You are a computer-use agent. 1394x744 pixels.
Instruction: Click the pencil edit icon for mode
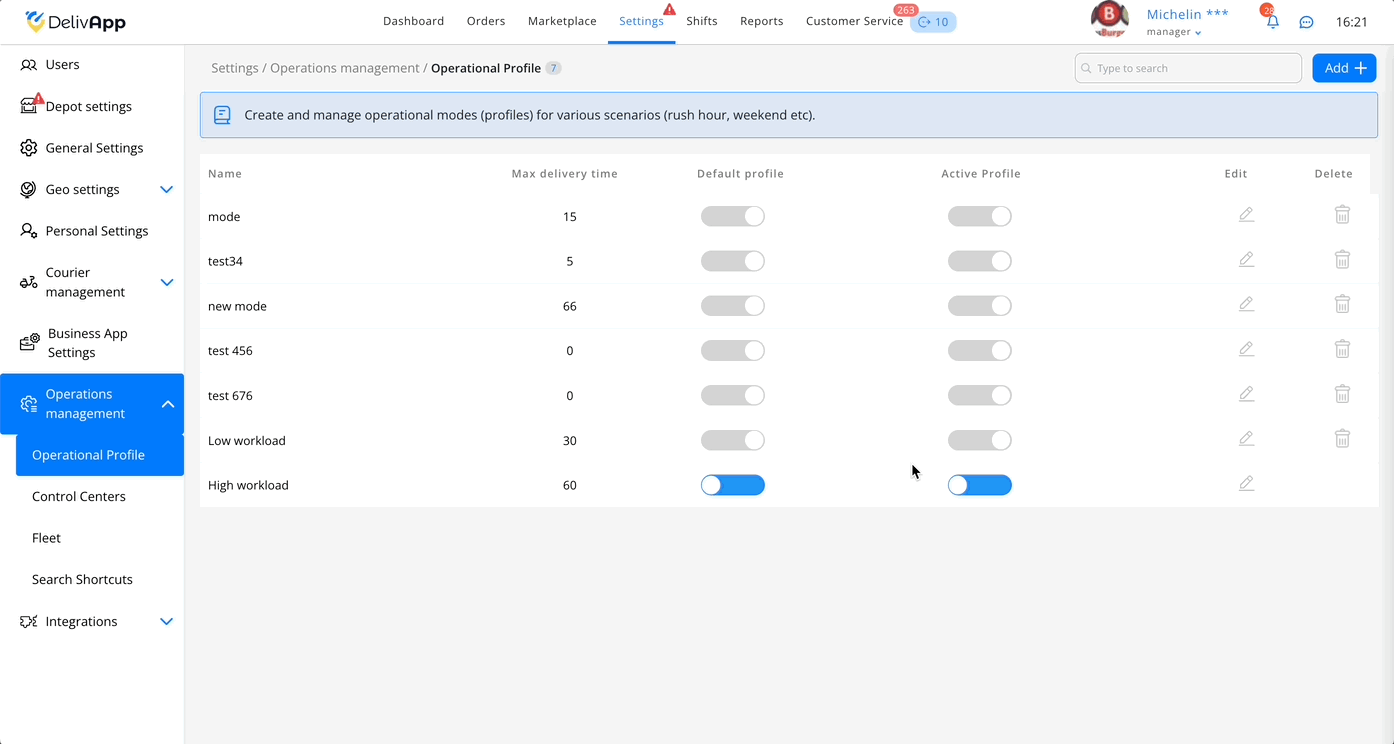coord(1246,215)
